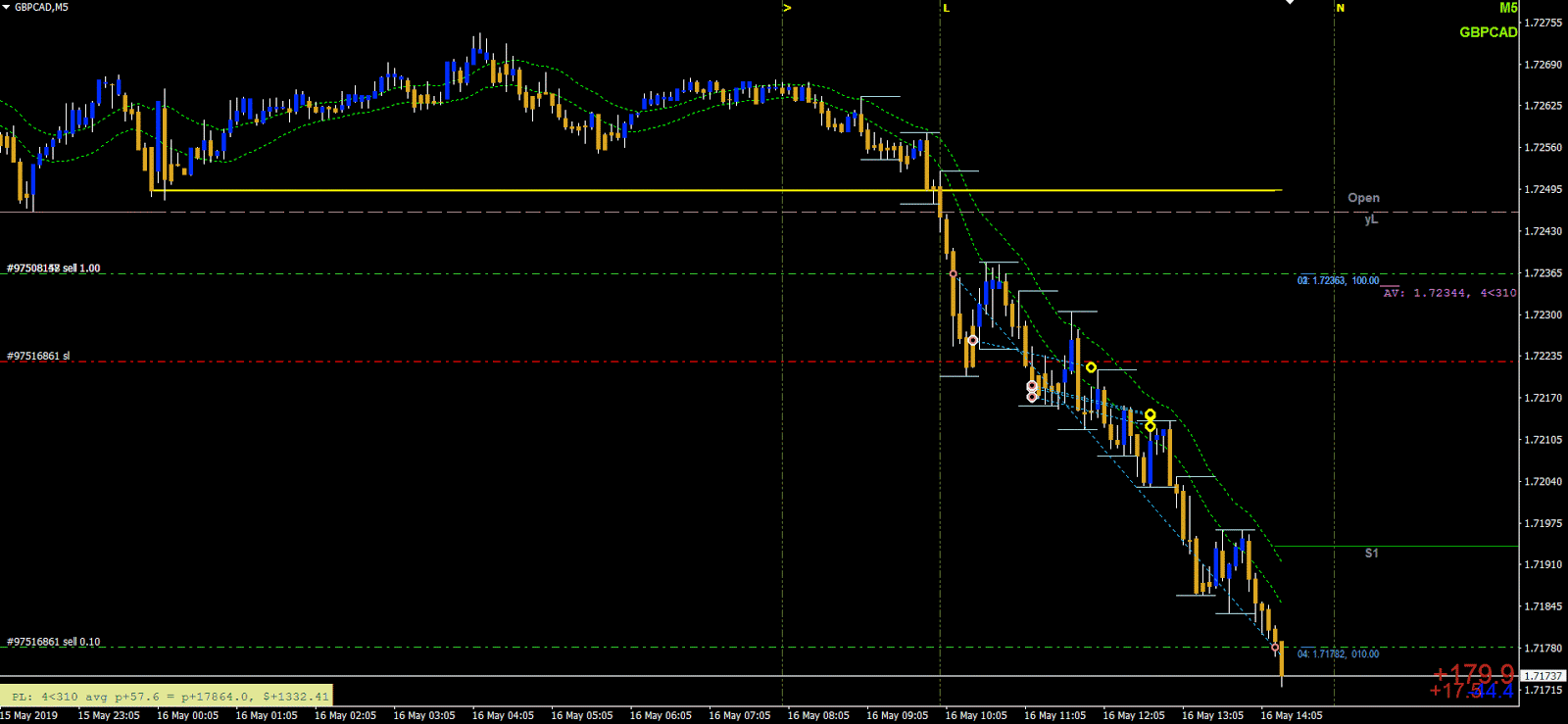Select the yellow horizontal line at 1.72495
Screen dimensions: 1568x724
[717, 190]
